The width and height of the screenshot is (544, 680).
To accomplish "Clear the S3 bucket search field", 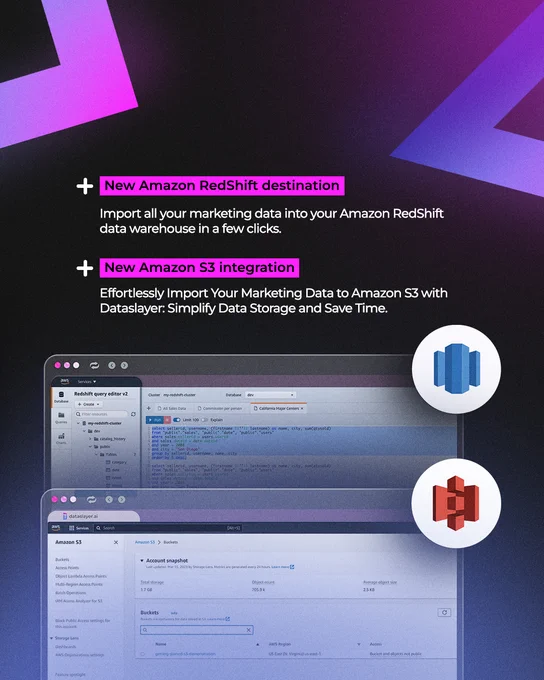I will click(249, 630).
